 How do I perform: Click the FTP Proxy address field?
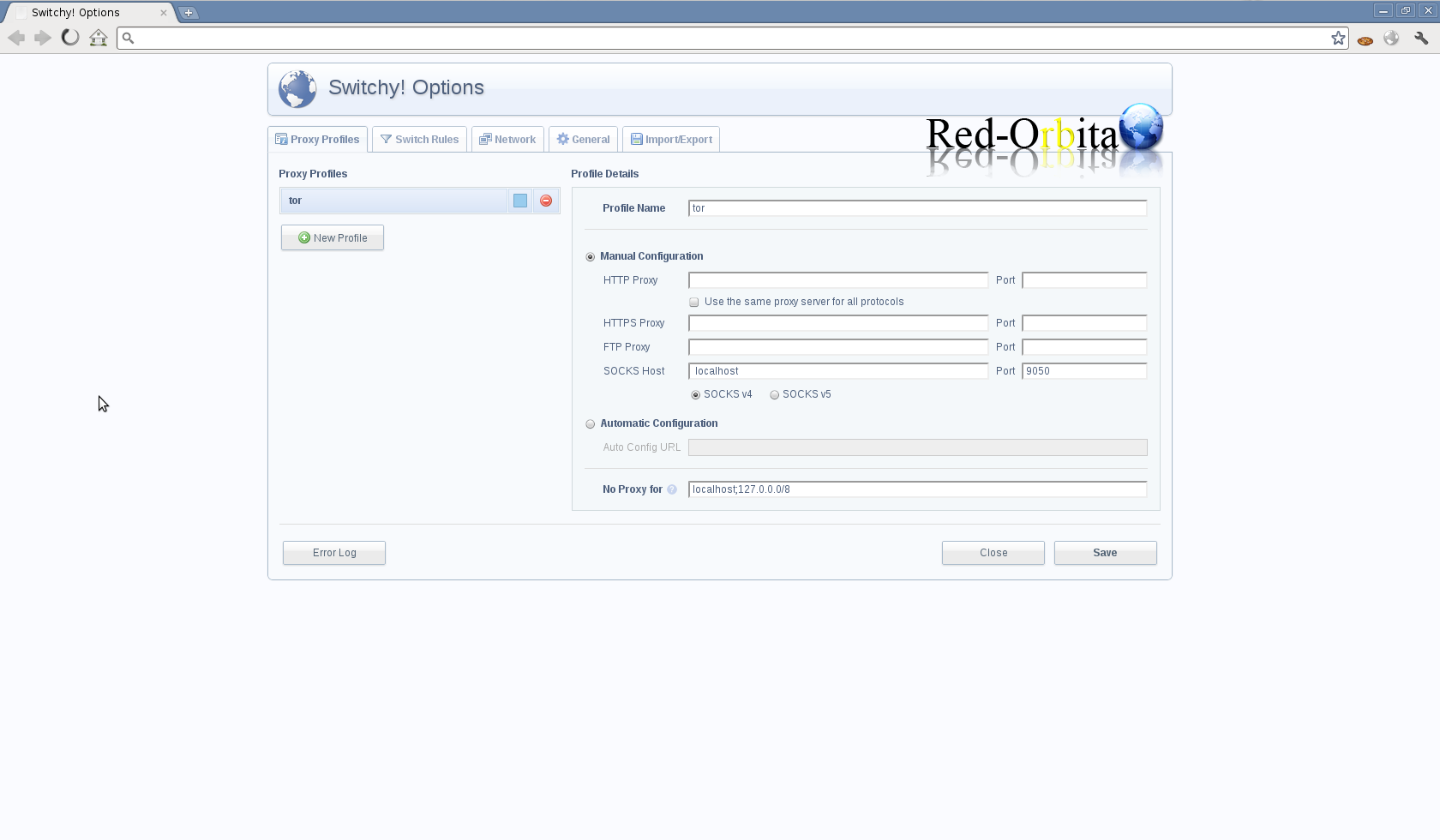(x=838, y=347)
